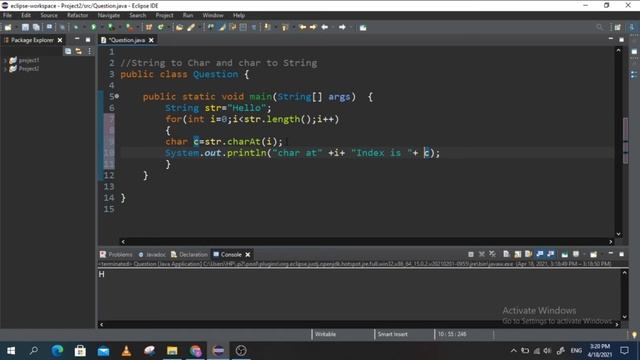Click the Coverage launch icon
The width and height of the screenshot is (640, 360).
111,27
